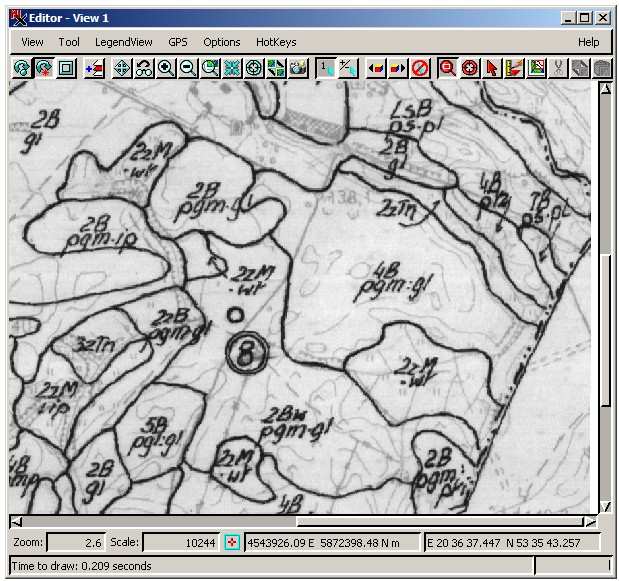Toggle the pressed redraw icon with red mark
619x581 pixels.
[x=43, y=68]
